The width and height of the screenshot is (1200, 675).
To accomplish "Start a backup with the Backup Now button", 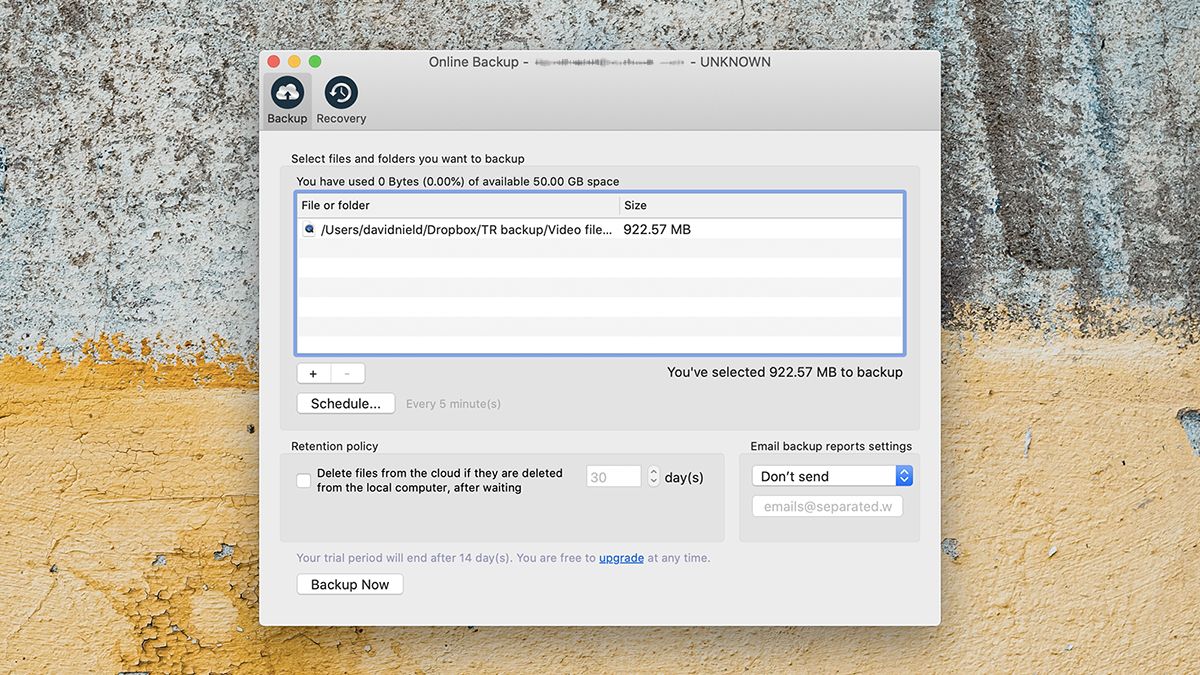I will coord(349,584).
